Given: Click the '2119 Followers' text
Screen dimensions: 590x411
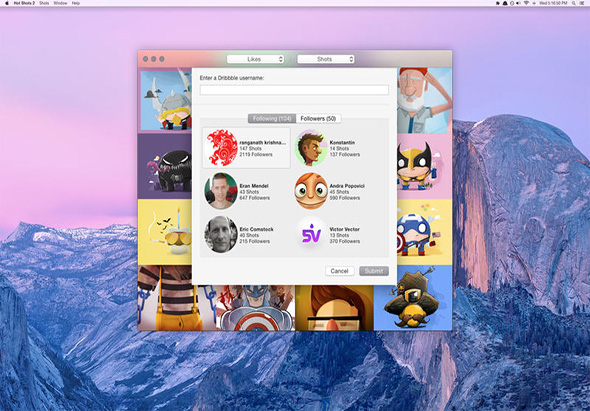Looking at the screenshot, I should tap(256, 155).
